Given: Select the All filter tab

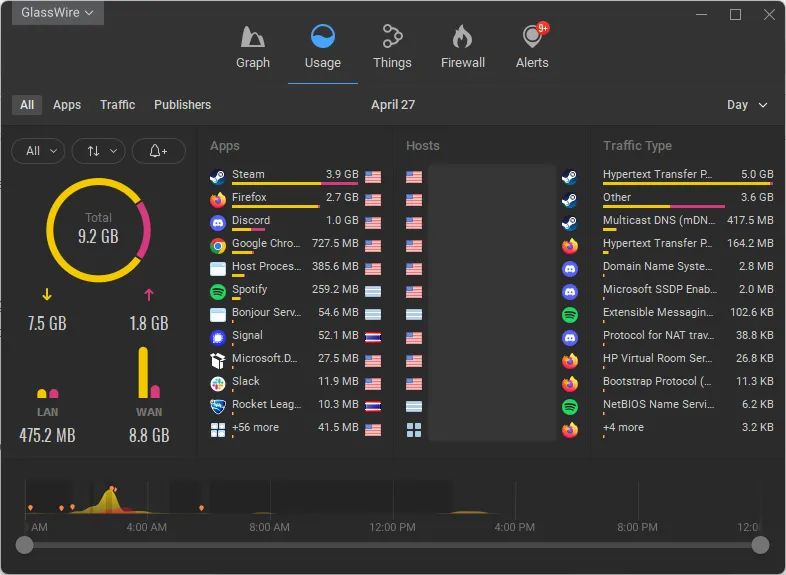Looking at the screenshot, I should (27, 105).
